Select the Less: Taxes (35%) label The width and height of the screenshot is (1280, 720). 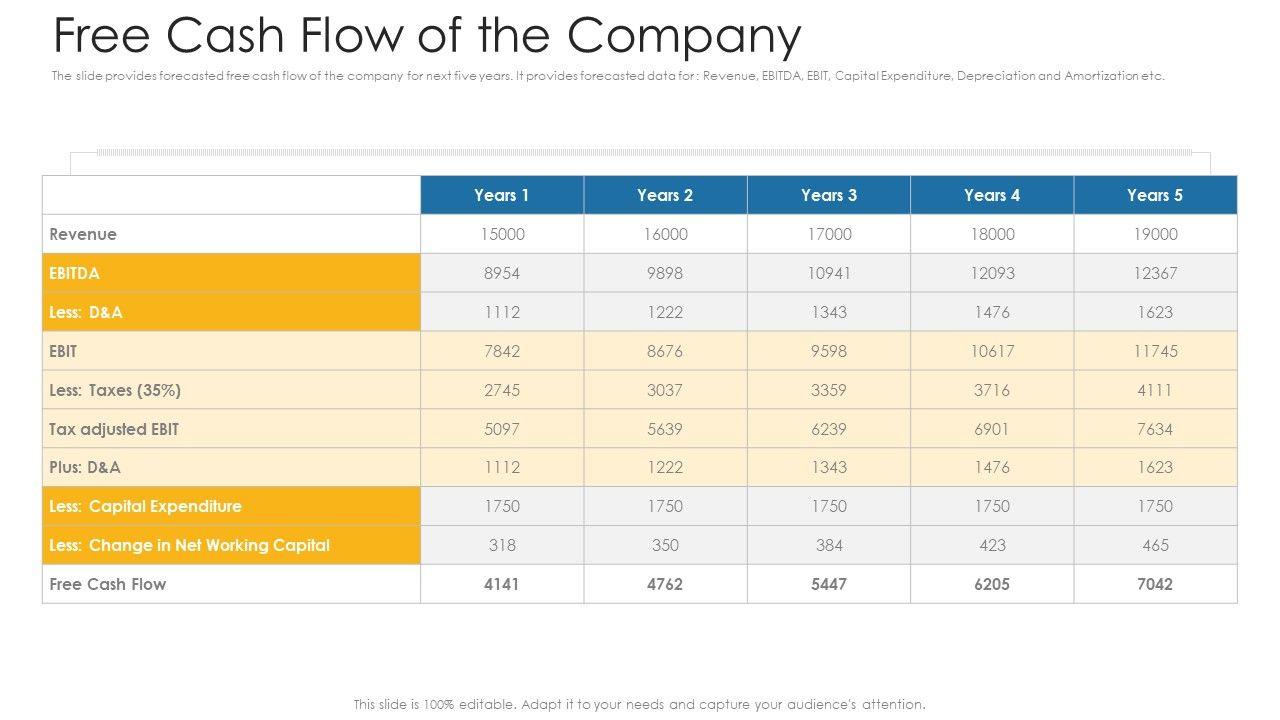click(x=115, y=390)
